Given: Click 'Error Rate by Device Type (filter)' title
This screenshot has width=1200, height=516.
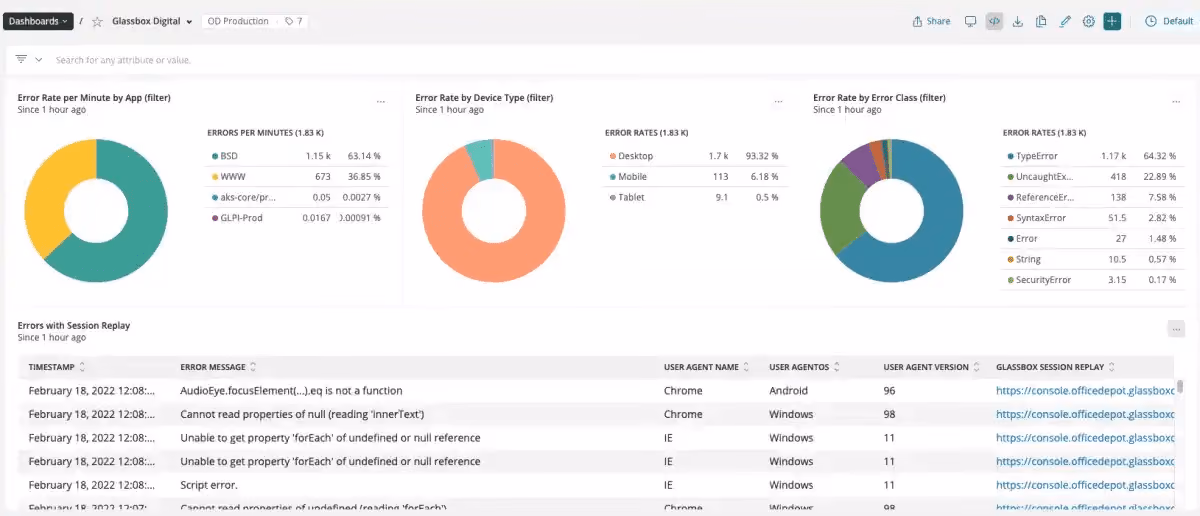Looking at the screenshot, I should point(484,98).
